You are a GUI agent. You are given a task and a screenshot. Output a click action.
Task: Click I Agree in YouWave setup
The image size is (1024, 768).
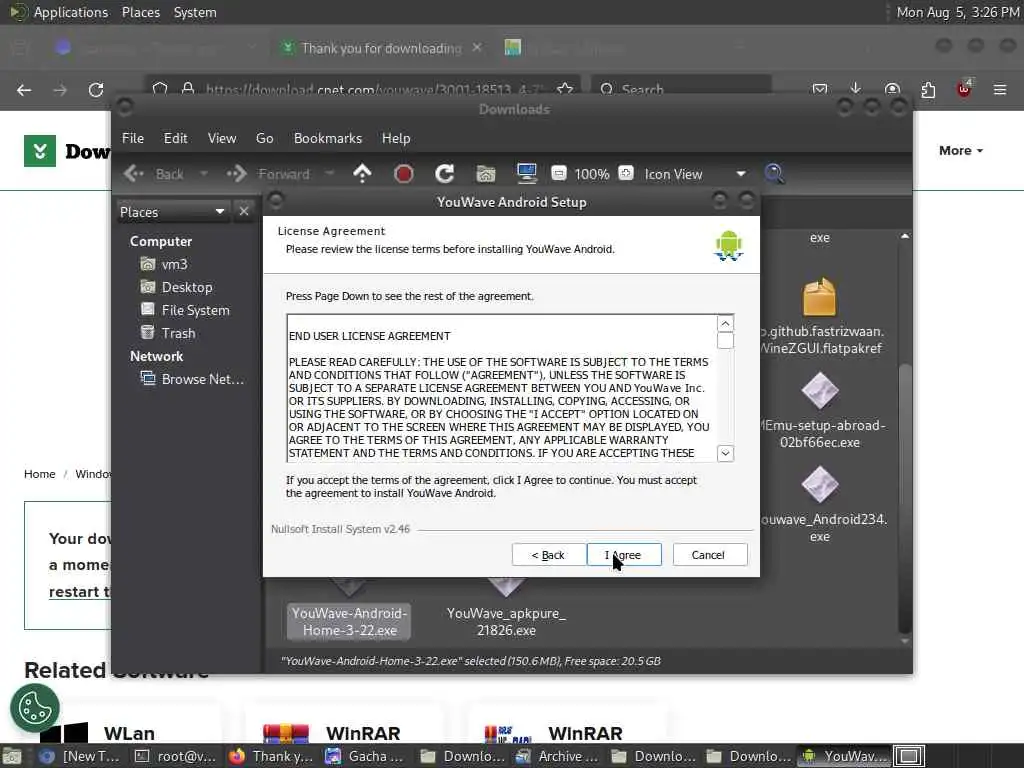click(624, 555)
